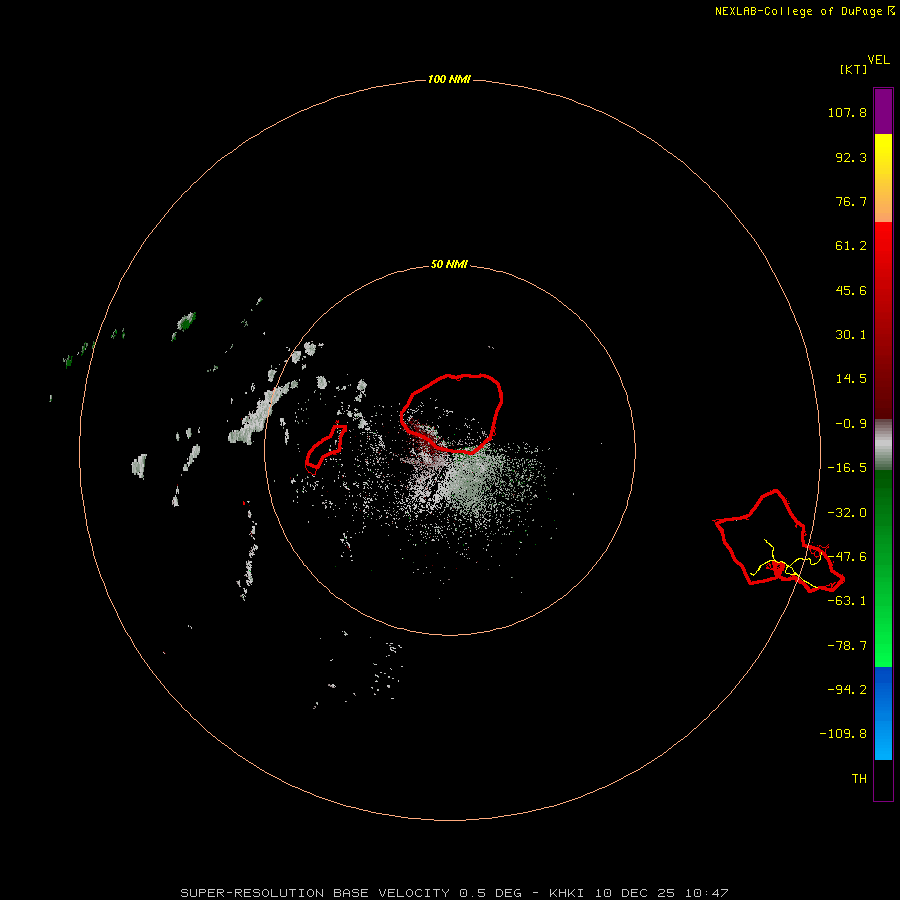
Task: Click the 100 NMI range ring label
Action: (x=449, y=79)
